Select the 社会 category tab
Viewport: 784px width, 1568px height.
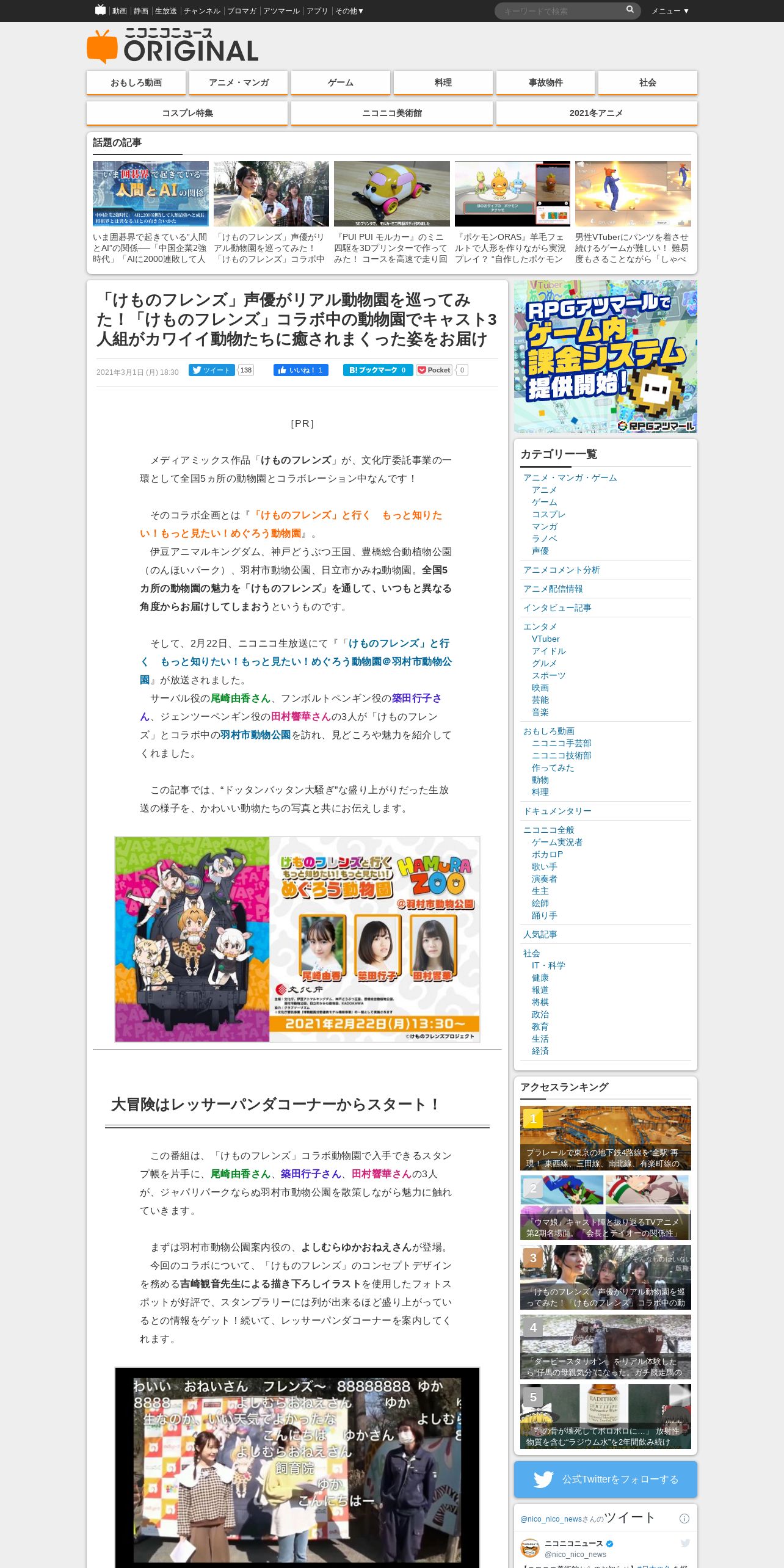pyautogui.click(x=648, y=82)
